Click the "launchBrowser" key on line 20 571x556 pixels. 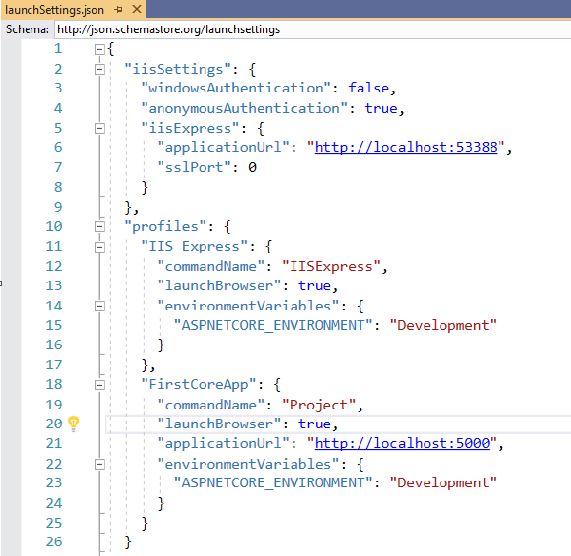pyautogui.click(x=219, y=423)
